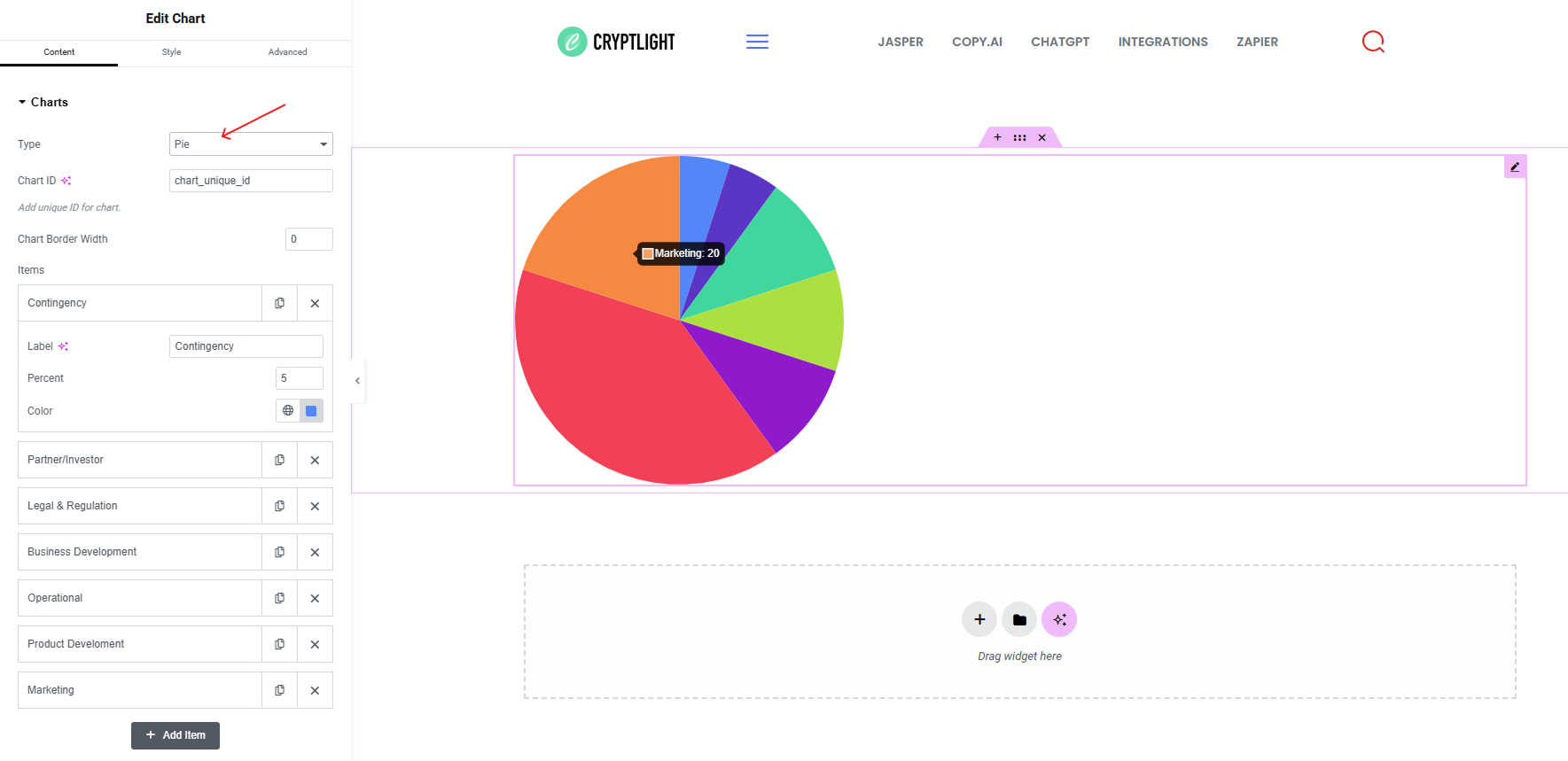Duplicate the Partner/Investor item
1568x761 pixels.
pyautogui.click(x=279, y=460)
